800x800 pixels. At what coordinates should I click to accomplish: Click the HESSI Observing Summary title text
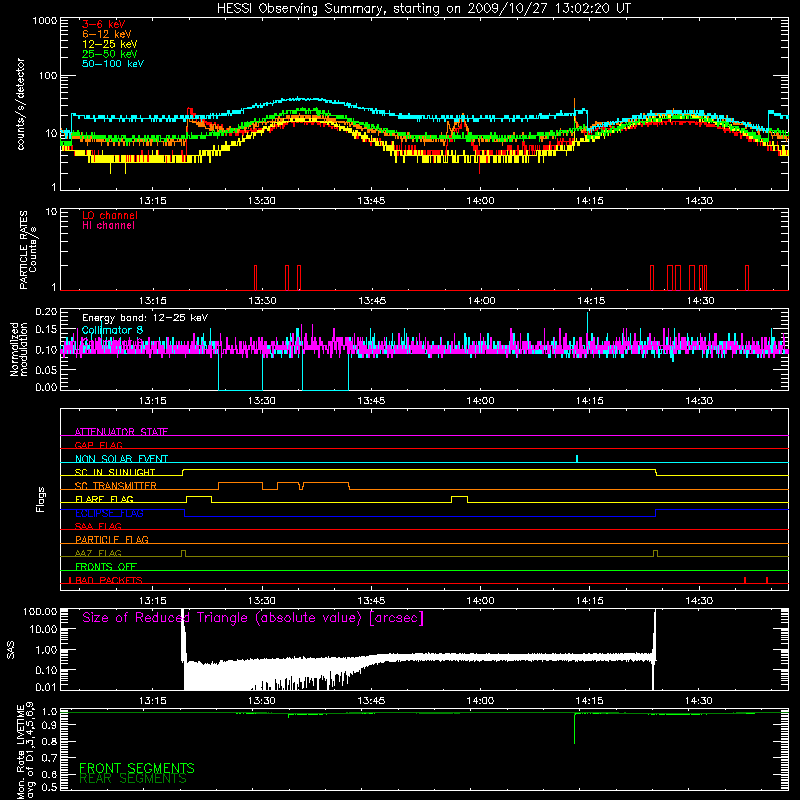[x=423, y=9]
